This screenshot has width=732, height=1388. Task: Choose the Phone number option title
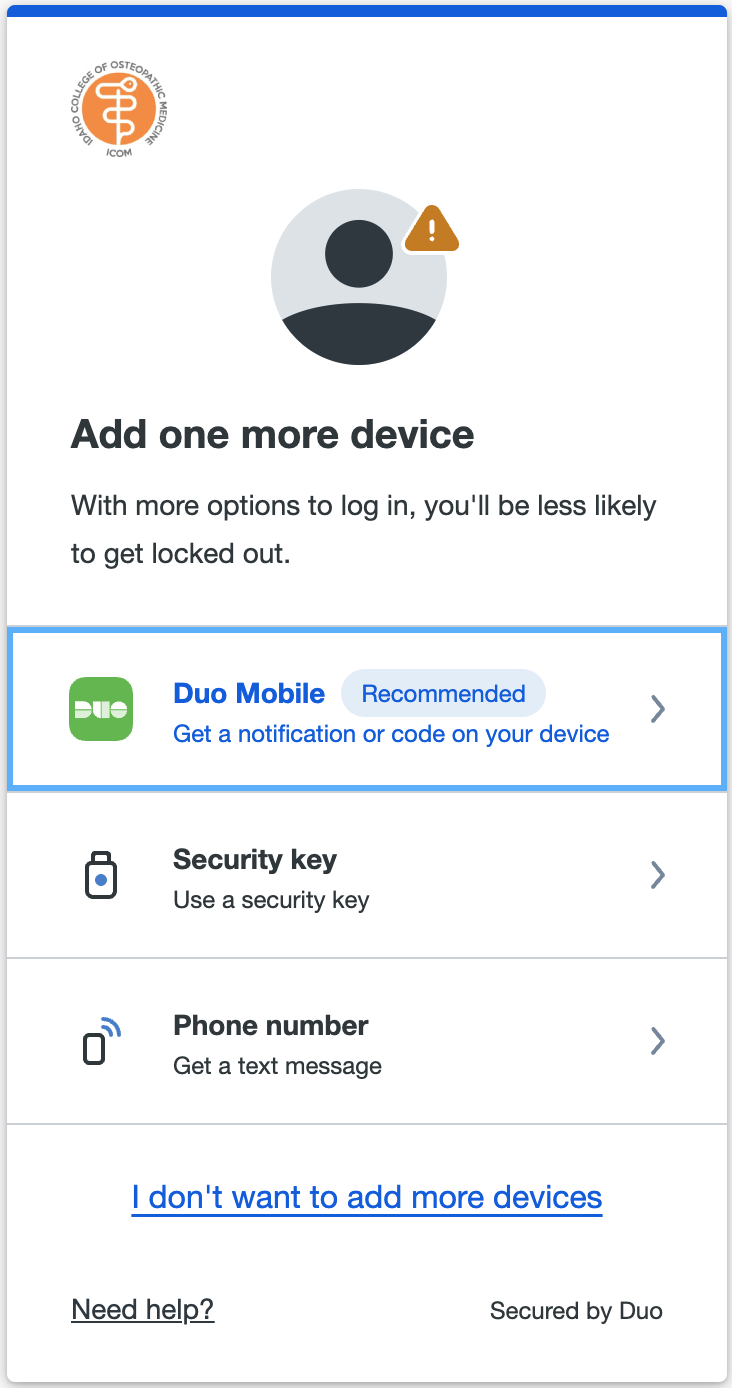(x=271, y=1025)
